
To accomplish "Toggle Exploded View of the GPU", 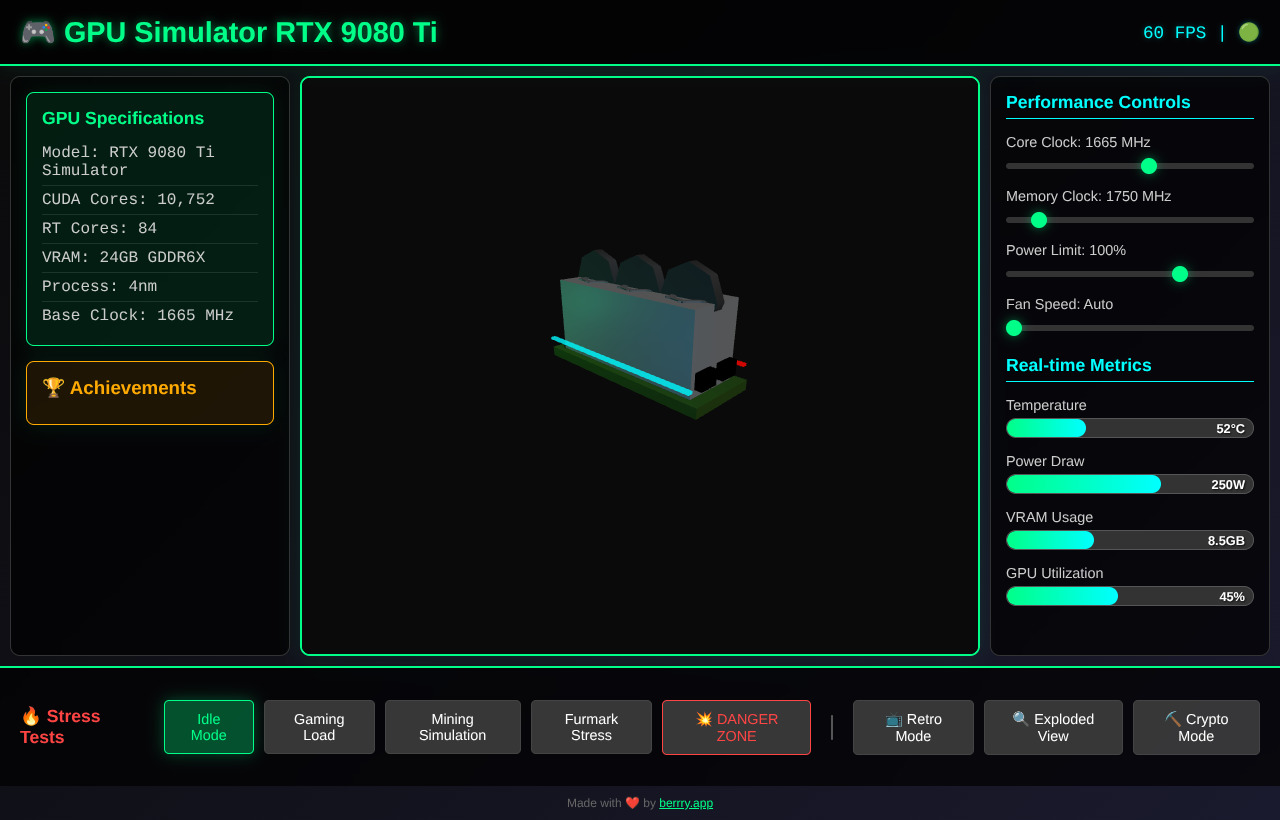I will [1053, 727].
